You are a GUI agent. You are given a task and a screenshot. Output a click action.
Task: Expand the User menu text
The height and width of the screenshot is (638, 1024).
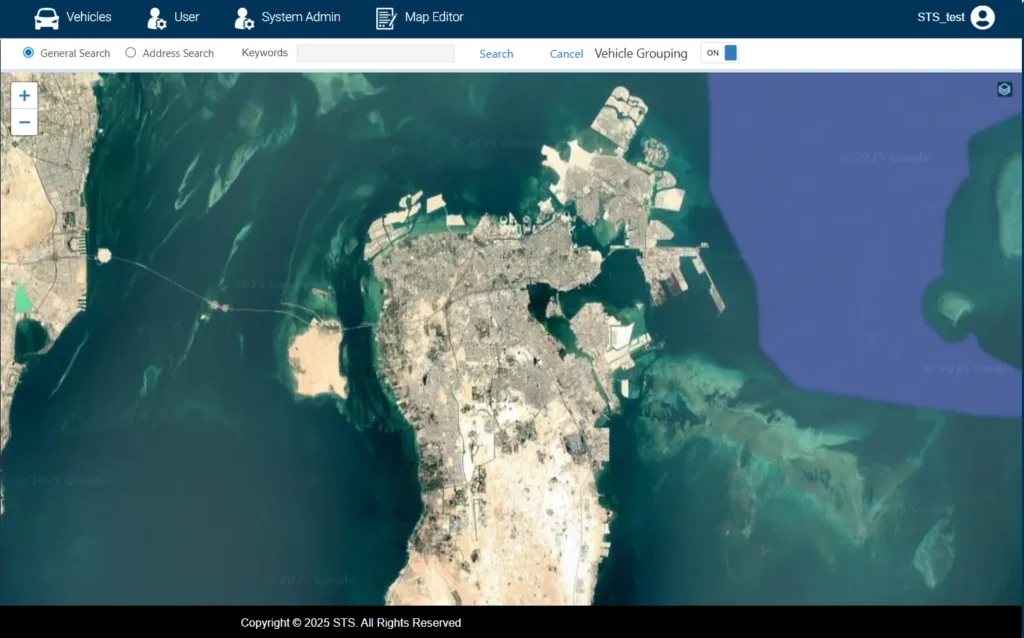coord(187,17)
